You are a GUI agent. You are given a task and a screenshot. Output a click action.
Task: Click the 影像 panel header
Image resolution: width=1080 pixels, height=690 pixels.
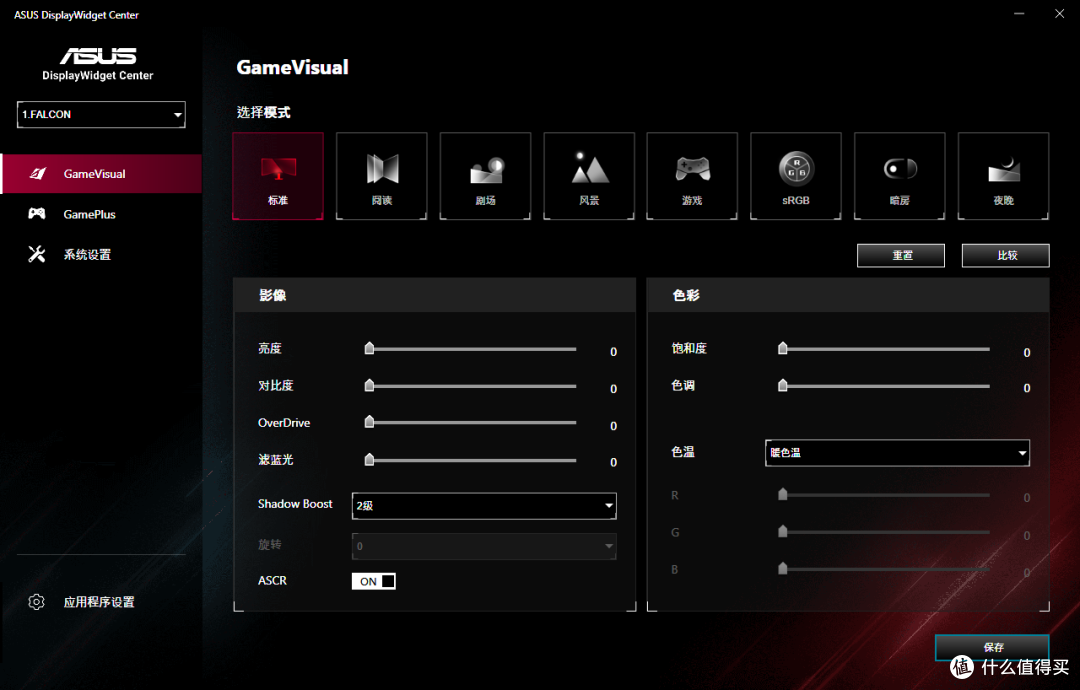(x=435, y=295)
